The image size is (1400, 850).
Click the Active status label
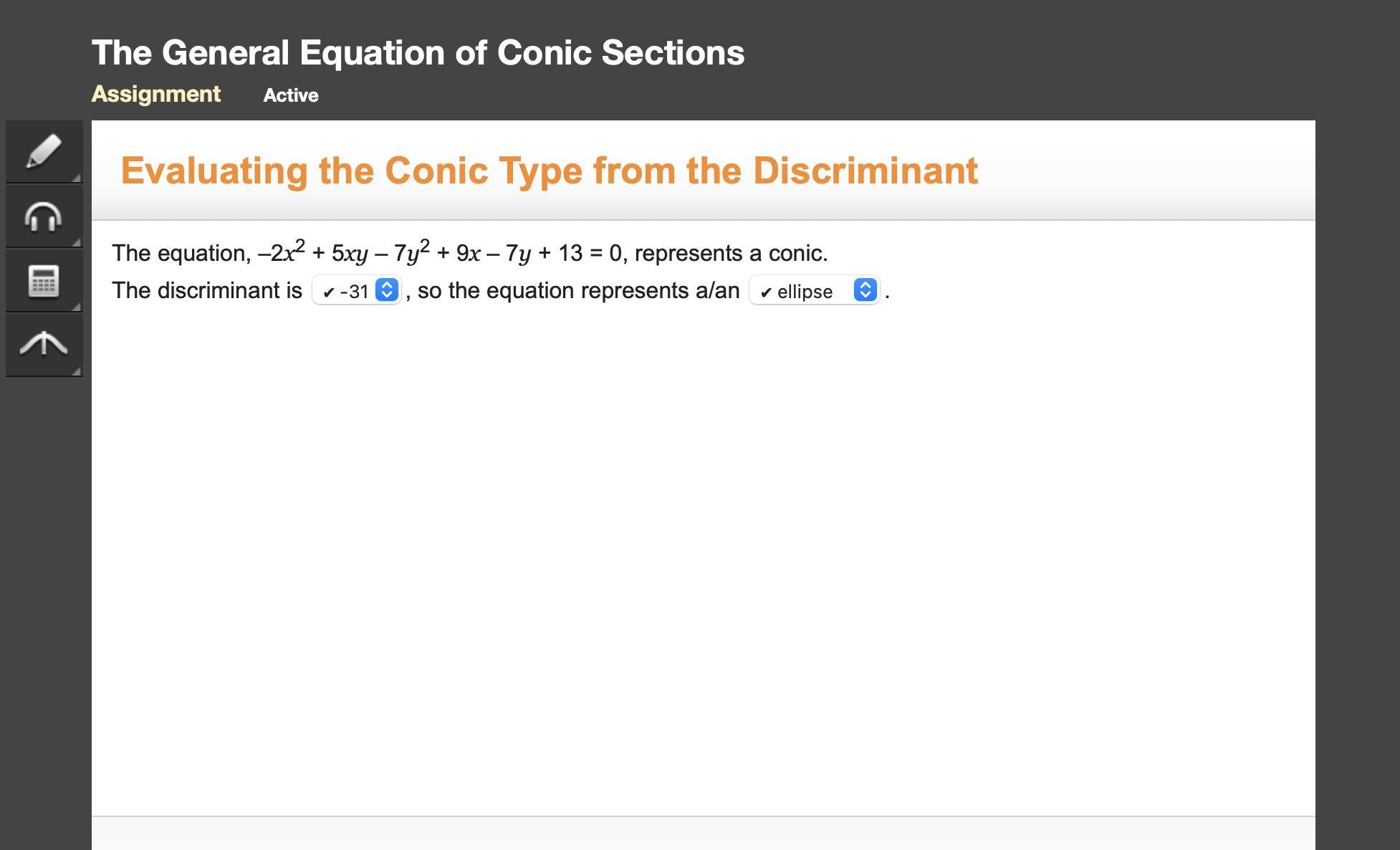tap(291, 95)
